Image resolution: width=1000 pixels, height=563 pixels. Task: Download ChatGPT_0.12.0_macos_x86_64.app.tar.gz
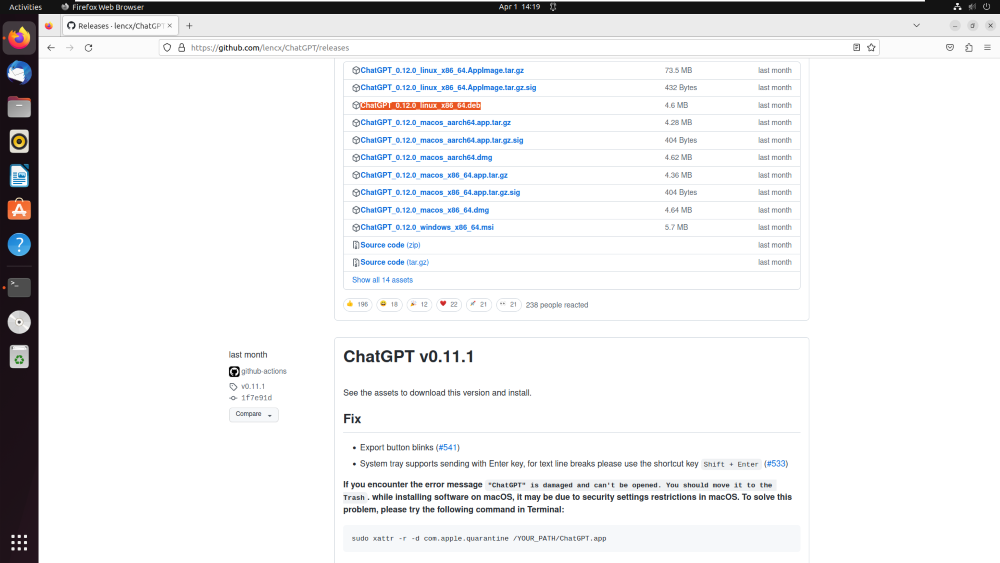click(434, 175)
